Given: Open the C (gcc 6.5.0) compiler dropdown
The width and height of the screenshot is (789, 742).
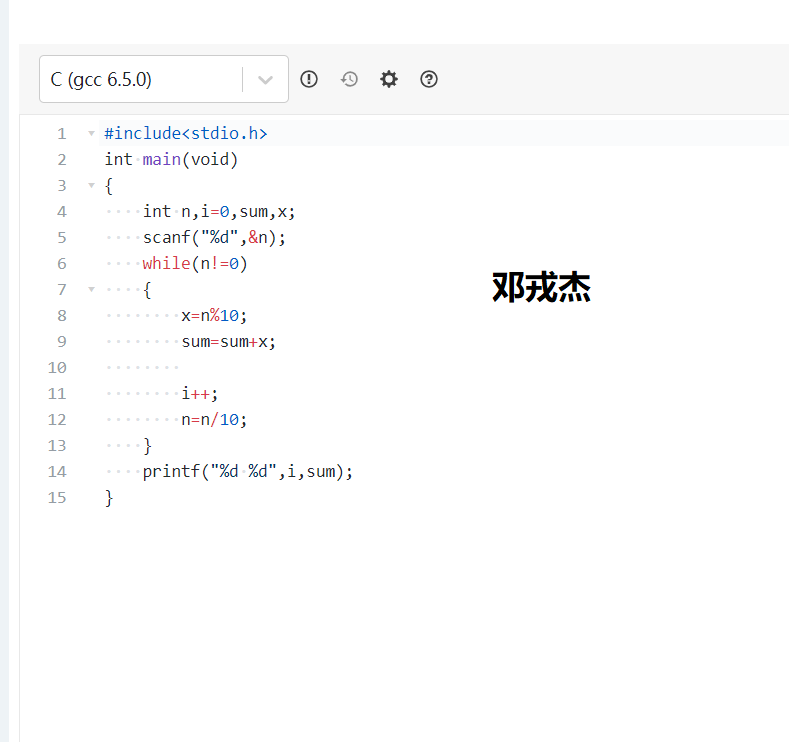Looking at the screenshot, I should tap(164, 79).
